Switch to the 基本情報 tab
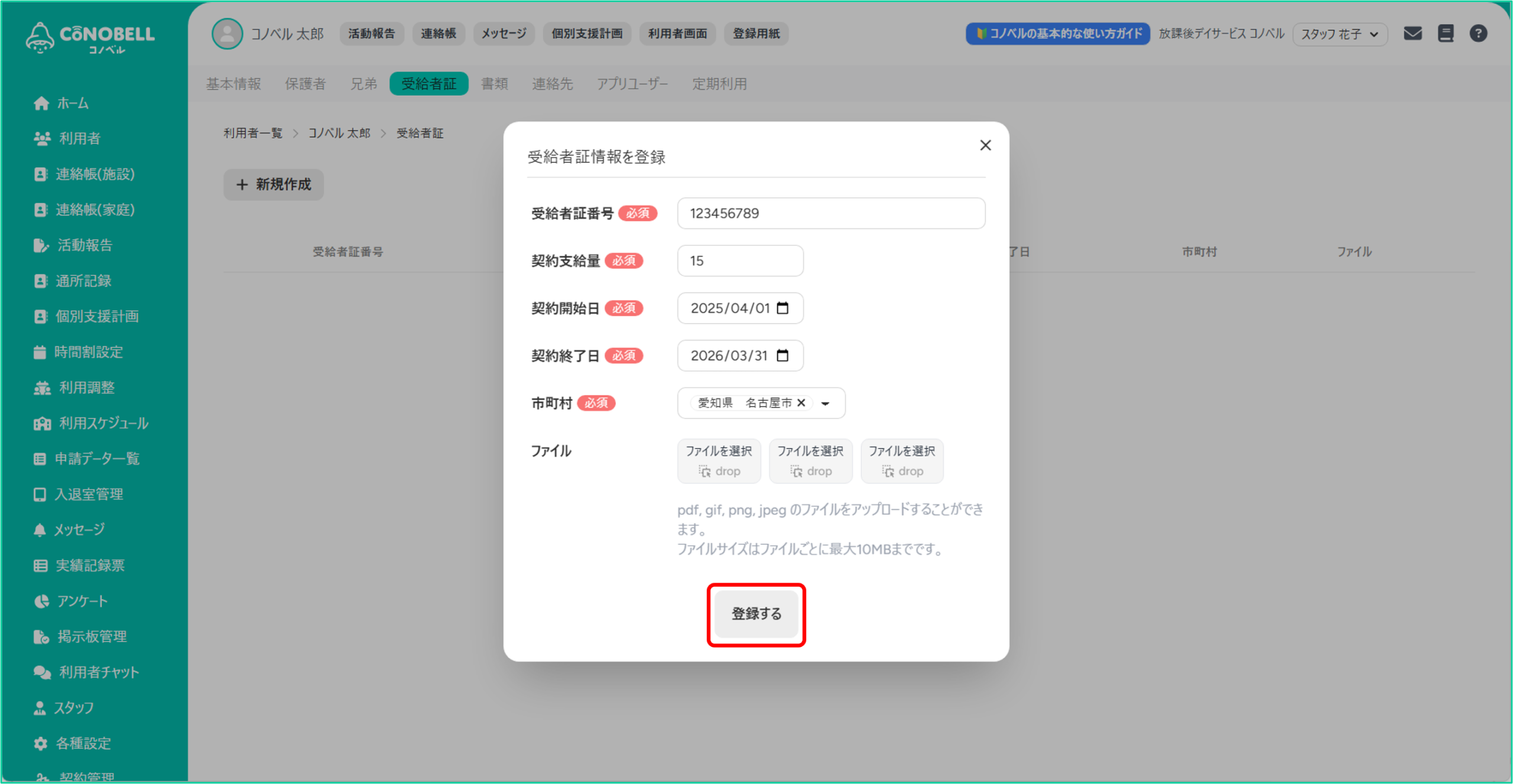This screenshot has width=1513, height=784. (x=233, y=84)
